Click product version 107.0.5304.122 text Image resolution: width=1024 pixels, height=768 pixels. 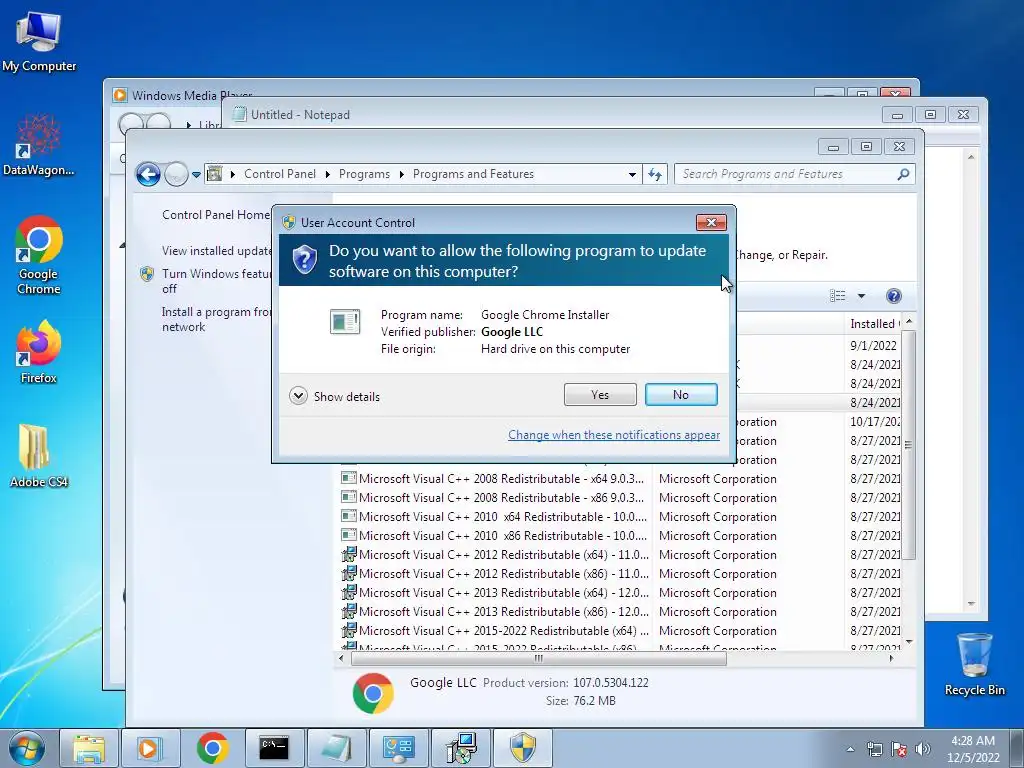(x=611, y=683)
